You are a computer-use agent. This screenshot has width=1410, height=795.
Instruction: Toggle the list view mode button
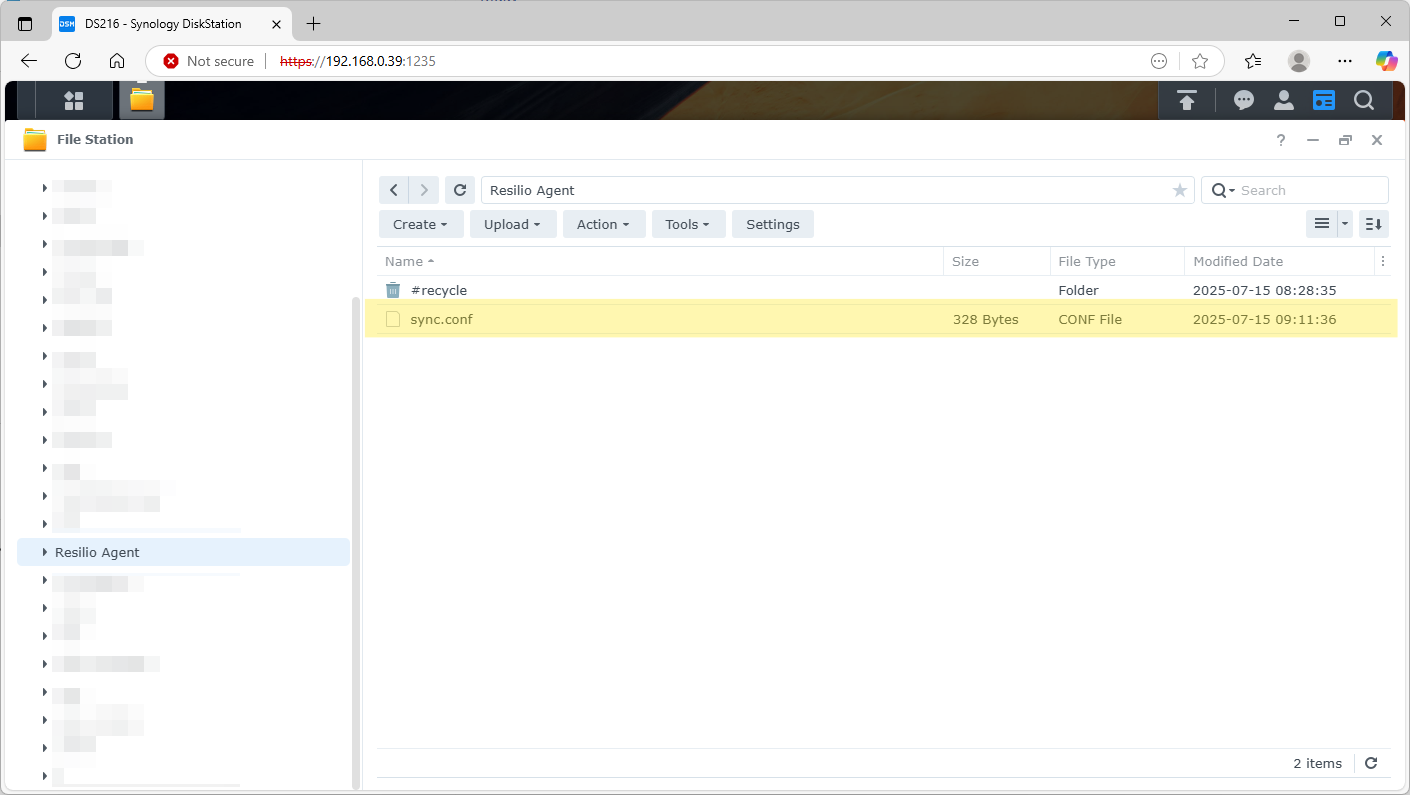1322,224
